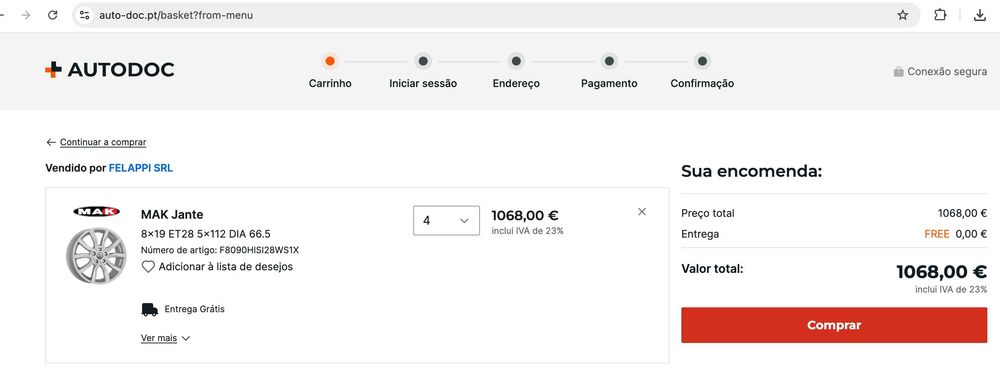Click the Sua encomenda heading
Image resolution: width=1000 pixels, height=384 pixels.
[x=752, y=171]
